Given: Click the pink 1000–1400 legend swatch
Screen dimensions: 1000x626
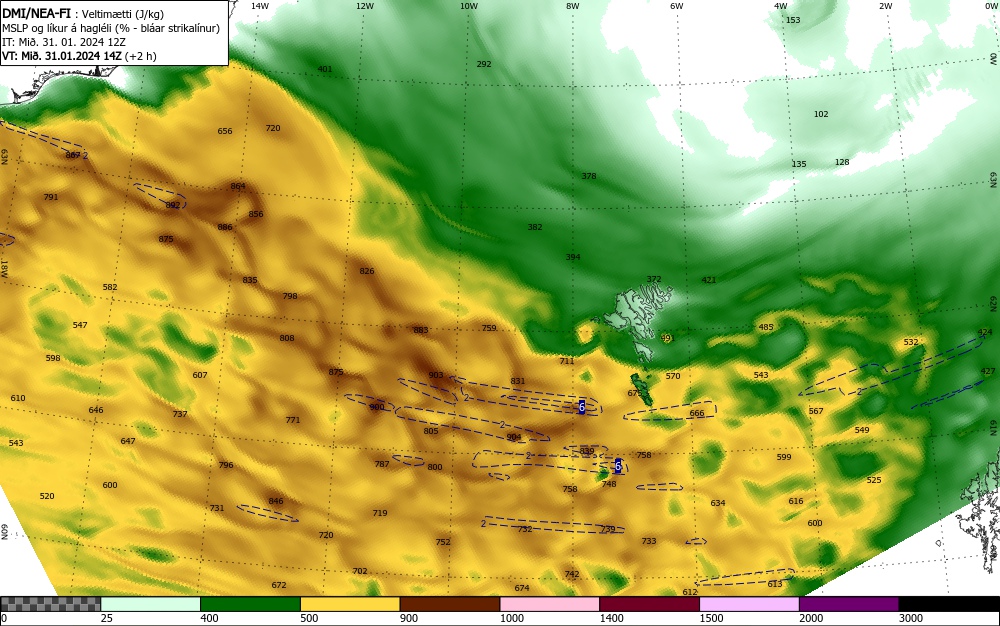Looking at the screenshot, I should click(549, 604).
